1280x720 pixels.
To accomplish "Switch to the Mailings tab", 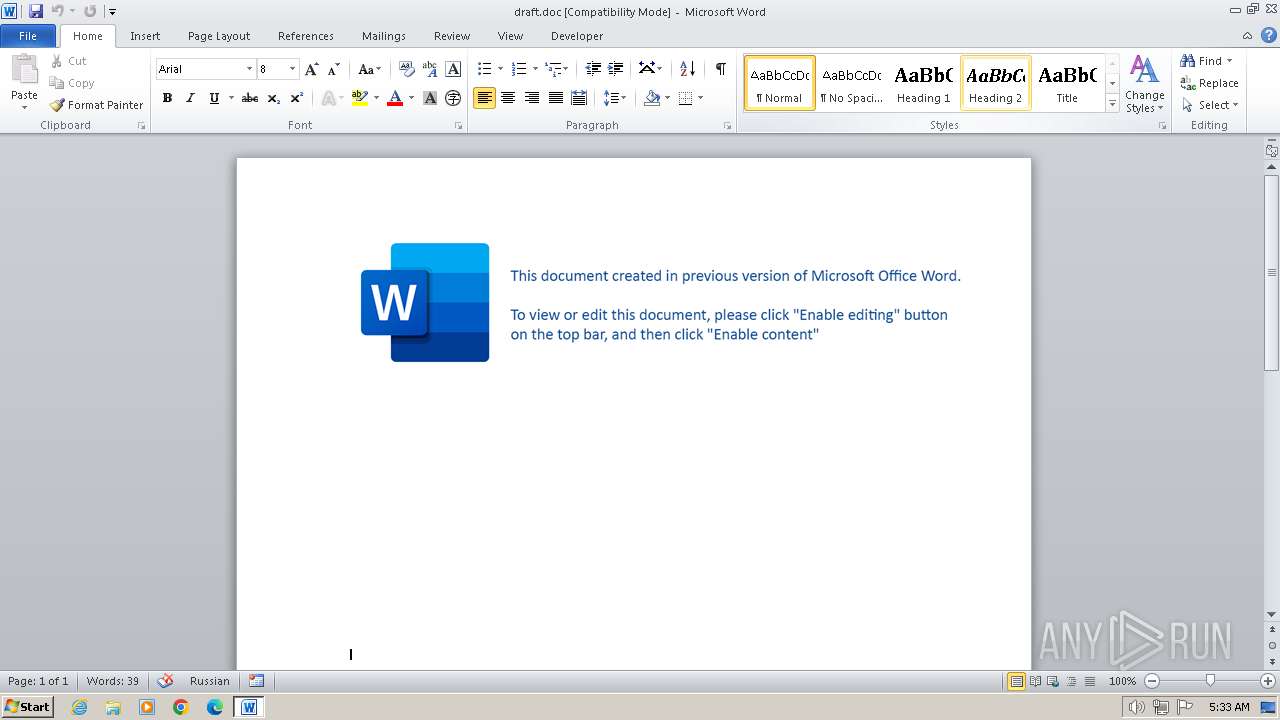I will (x=384, y=36).
